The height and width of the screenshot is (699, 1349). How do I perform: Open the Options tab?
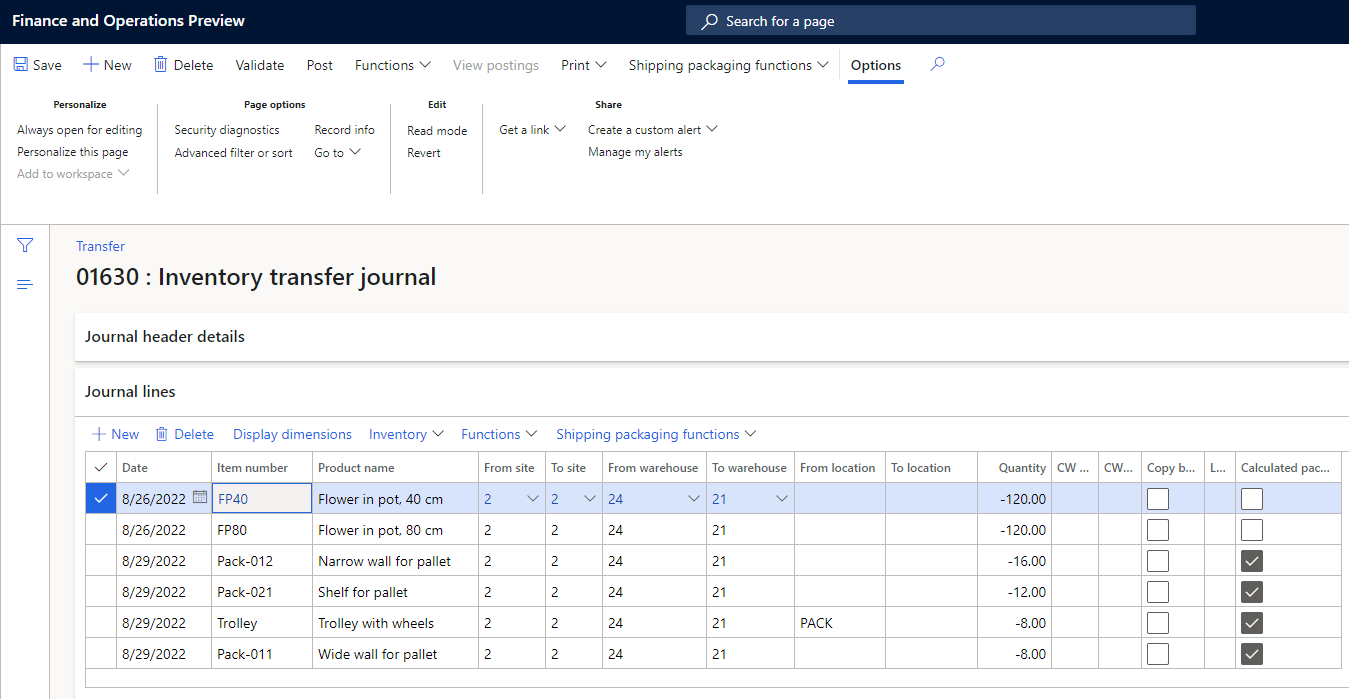pos(875,65)
